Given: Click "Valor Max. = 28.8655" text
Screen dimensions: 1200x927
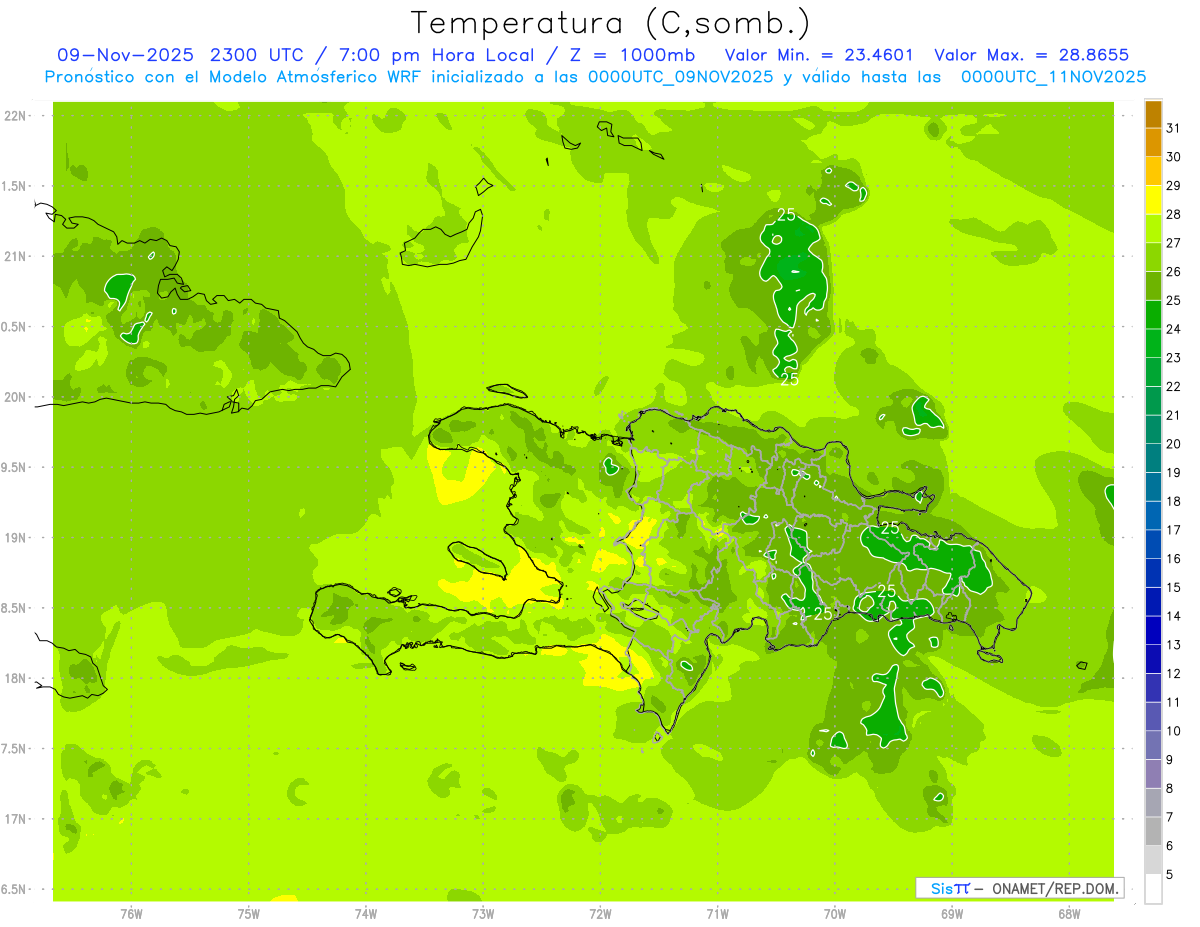Looking at the screenshot, I should (x=1031, y=55).
